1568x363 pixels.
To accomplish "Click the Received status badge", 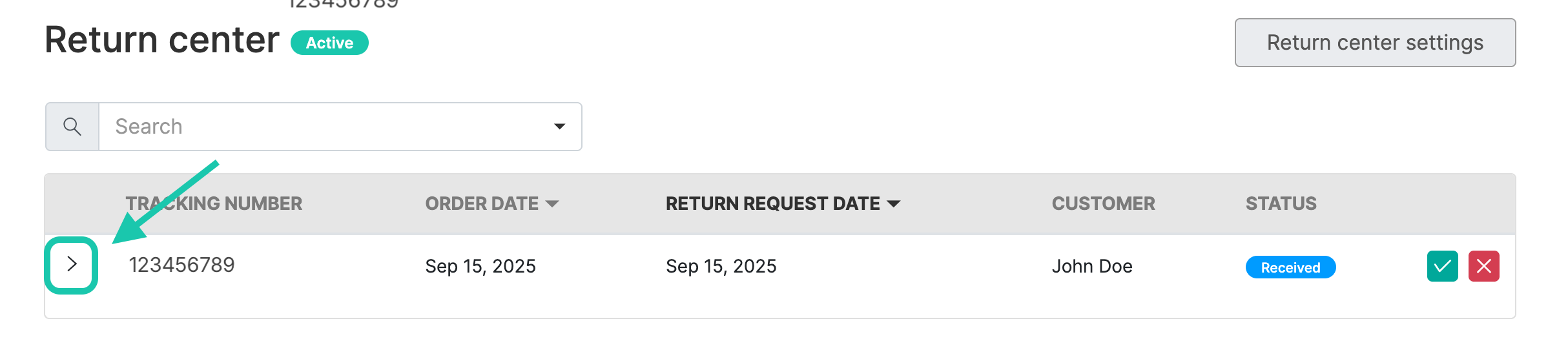I will (1290, 267).
